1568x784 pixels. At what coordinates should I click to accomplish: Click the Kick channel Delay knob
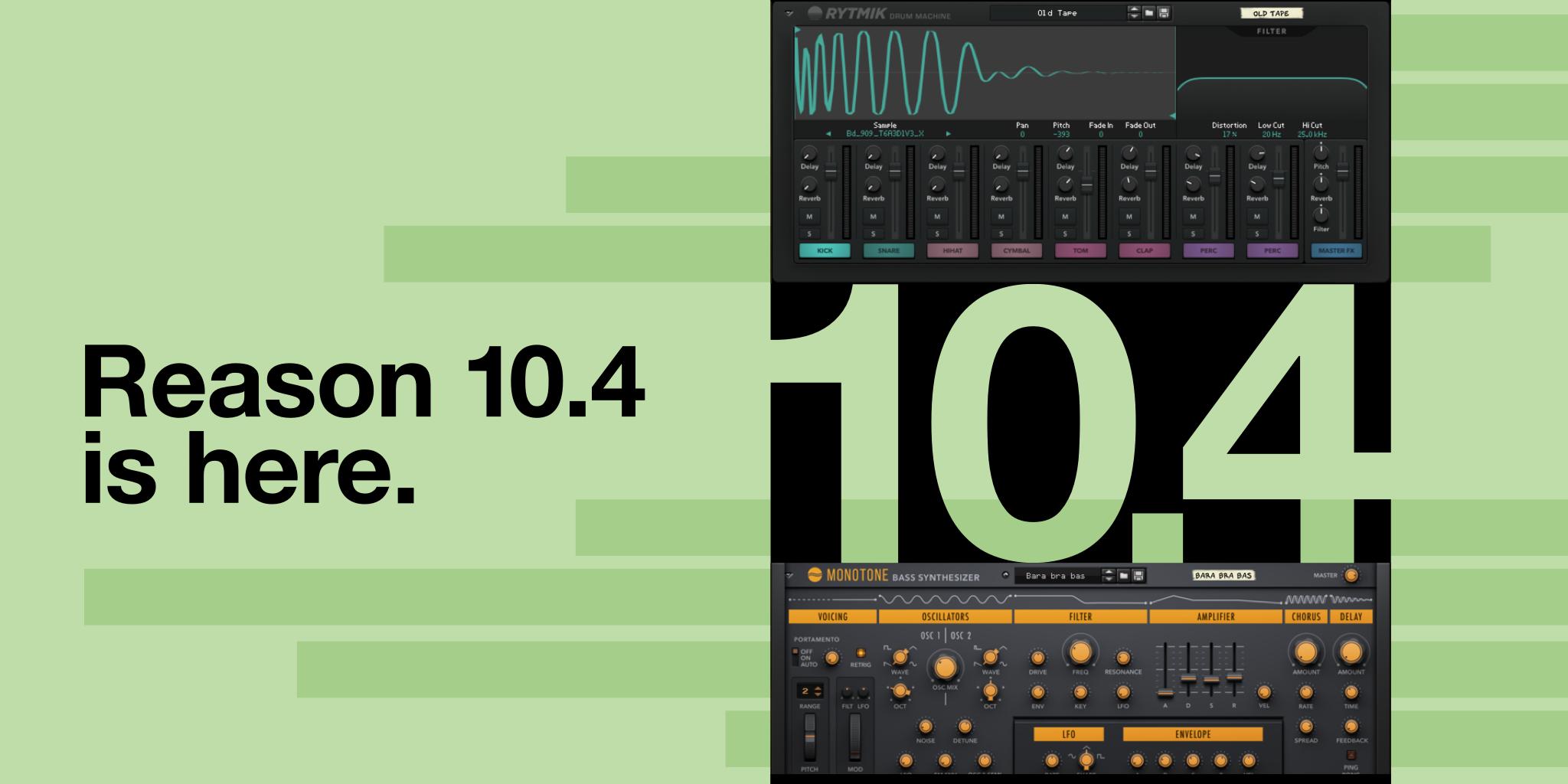click(808, 153)
